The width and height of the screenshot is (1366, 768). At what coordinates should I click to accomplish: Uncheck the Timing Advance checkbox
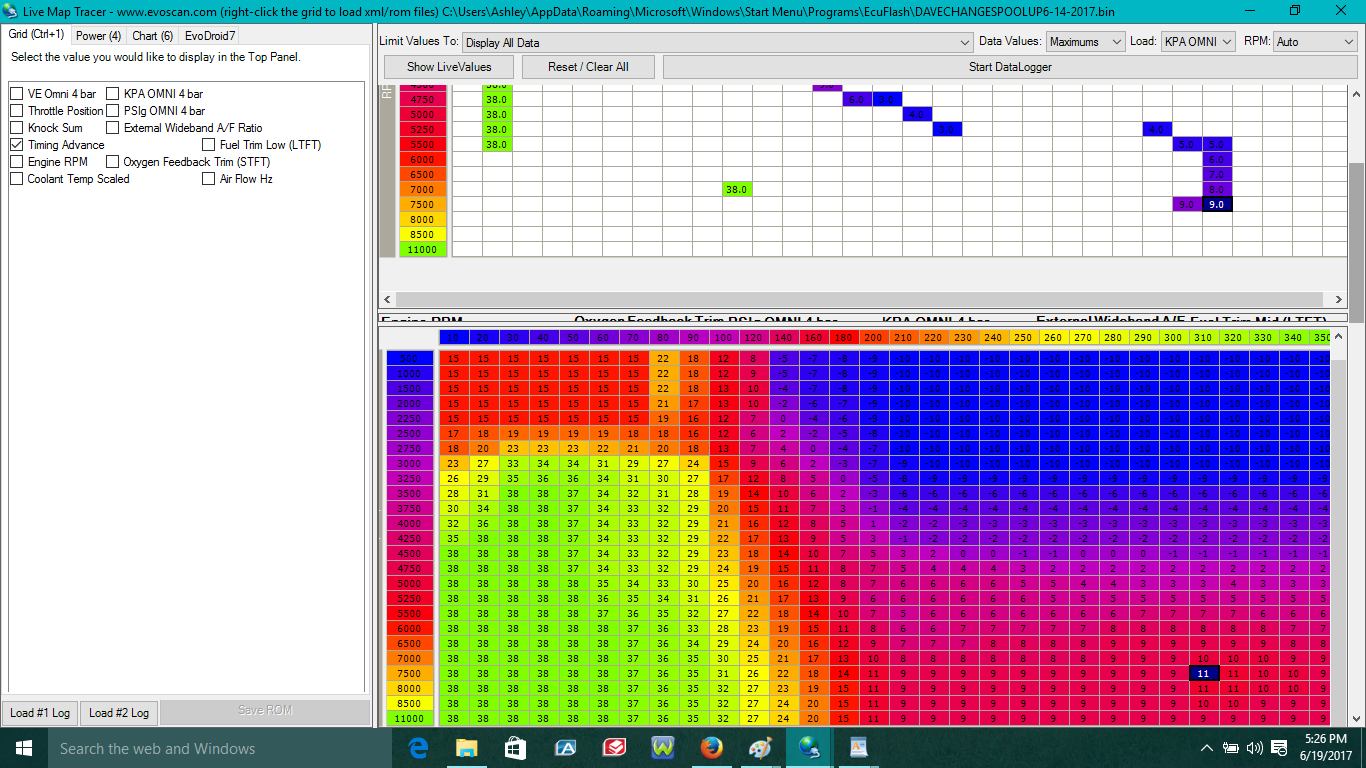coord(17,145)
